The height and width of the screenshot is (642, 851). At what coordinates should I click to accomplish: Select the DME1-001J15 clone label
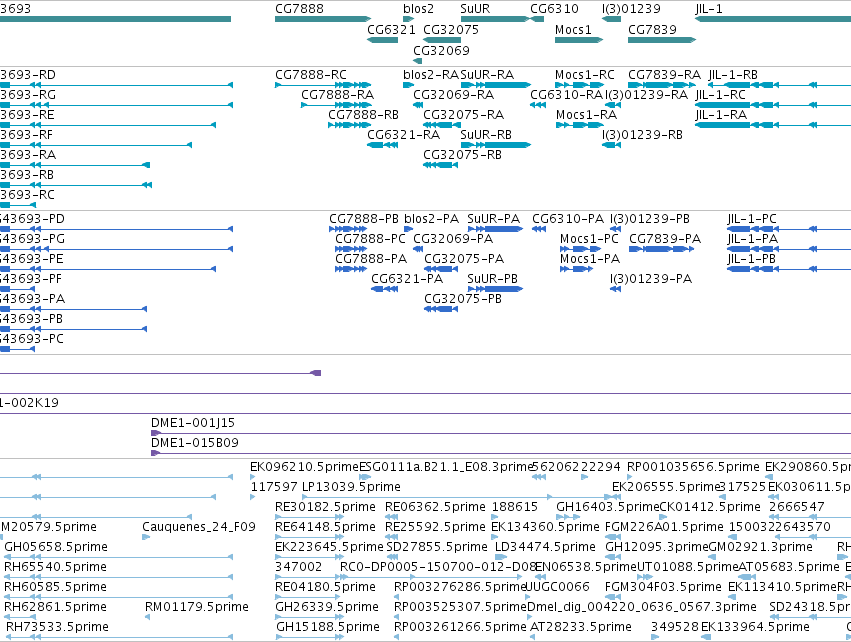(x=193, y=423)
